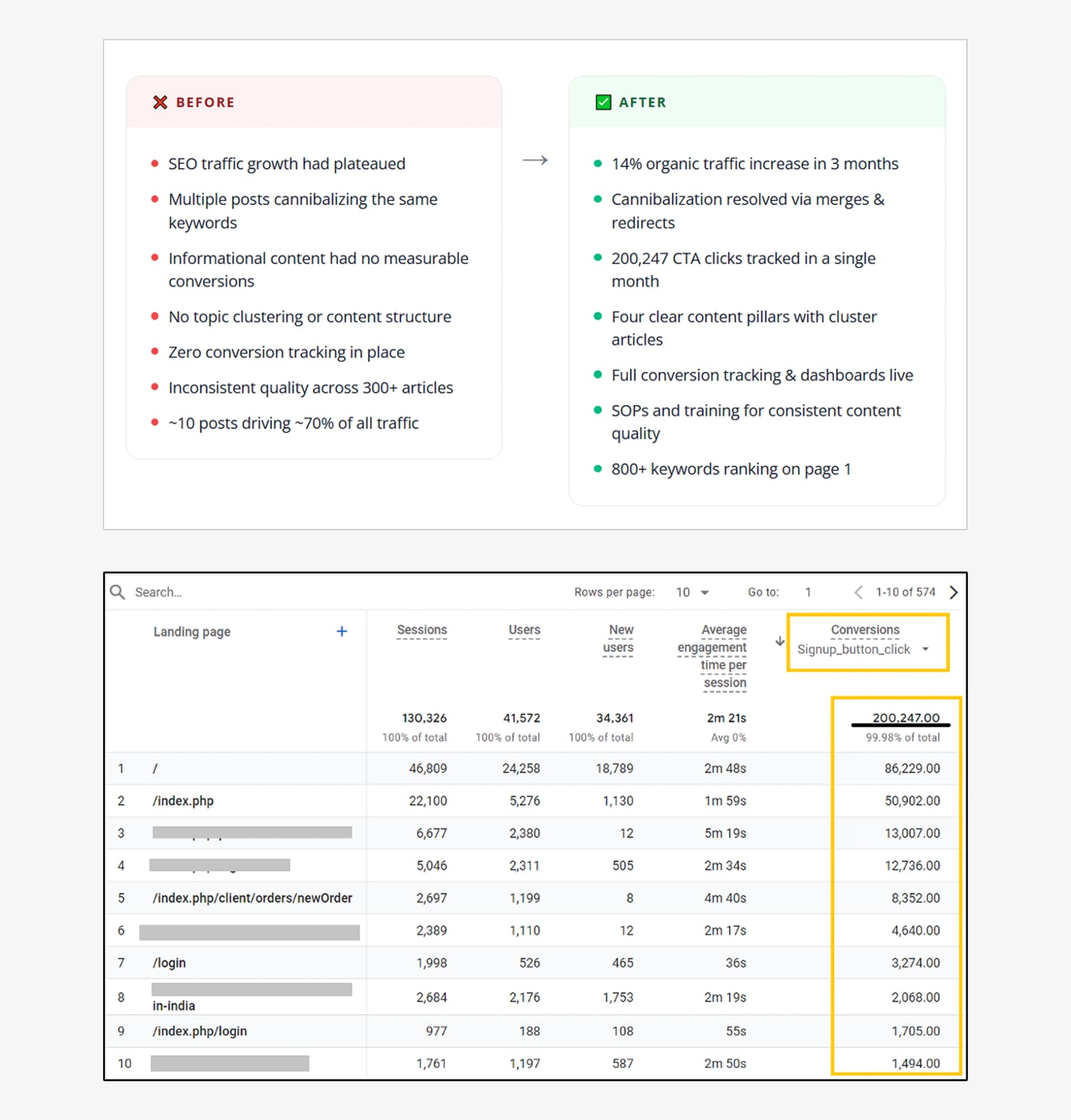1071x1120 pixels.
Task: Click the green checkmark After icon
Action: pos(603,102)
